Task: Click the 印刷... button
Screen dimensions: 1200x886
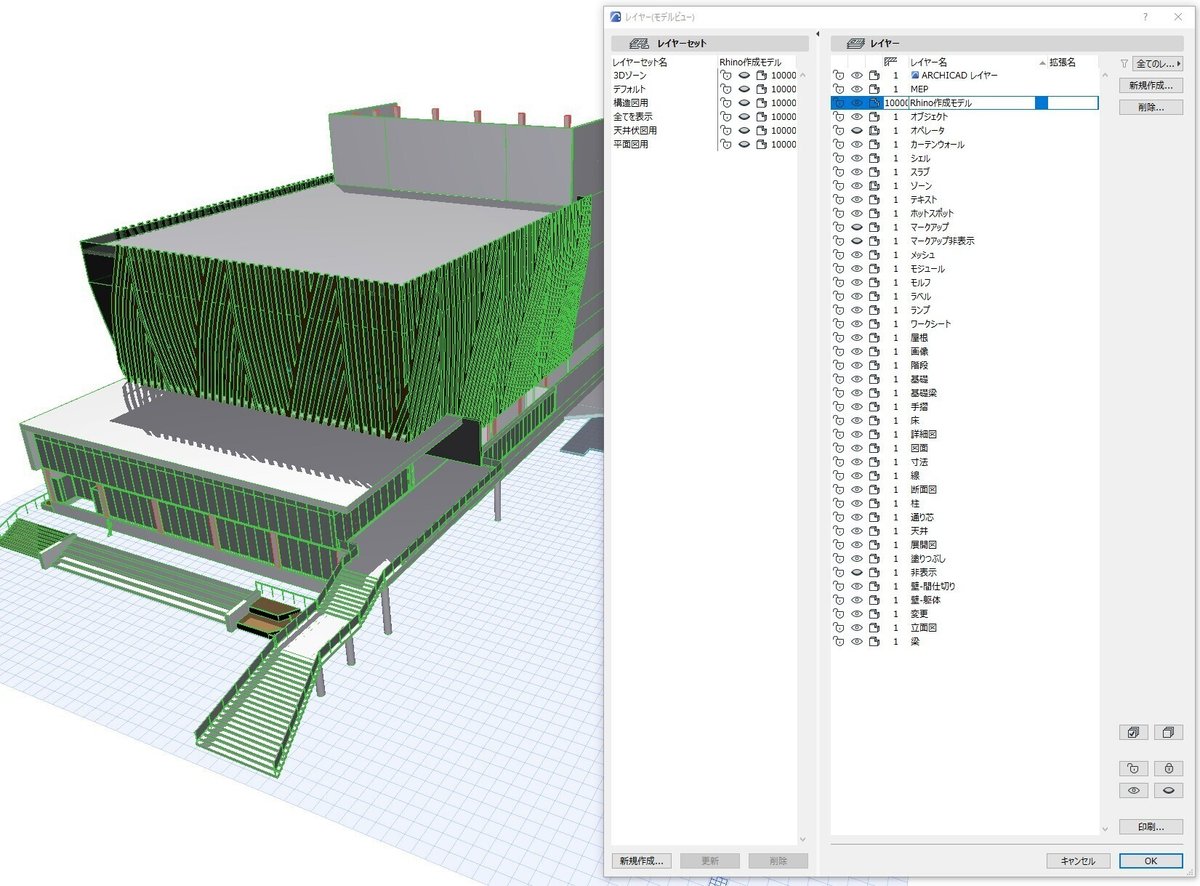Action: tap(1151, 827)
